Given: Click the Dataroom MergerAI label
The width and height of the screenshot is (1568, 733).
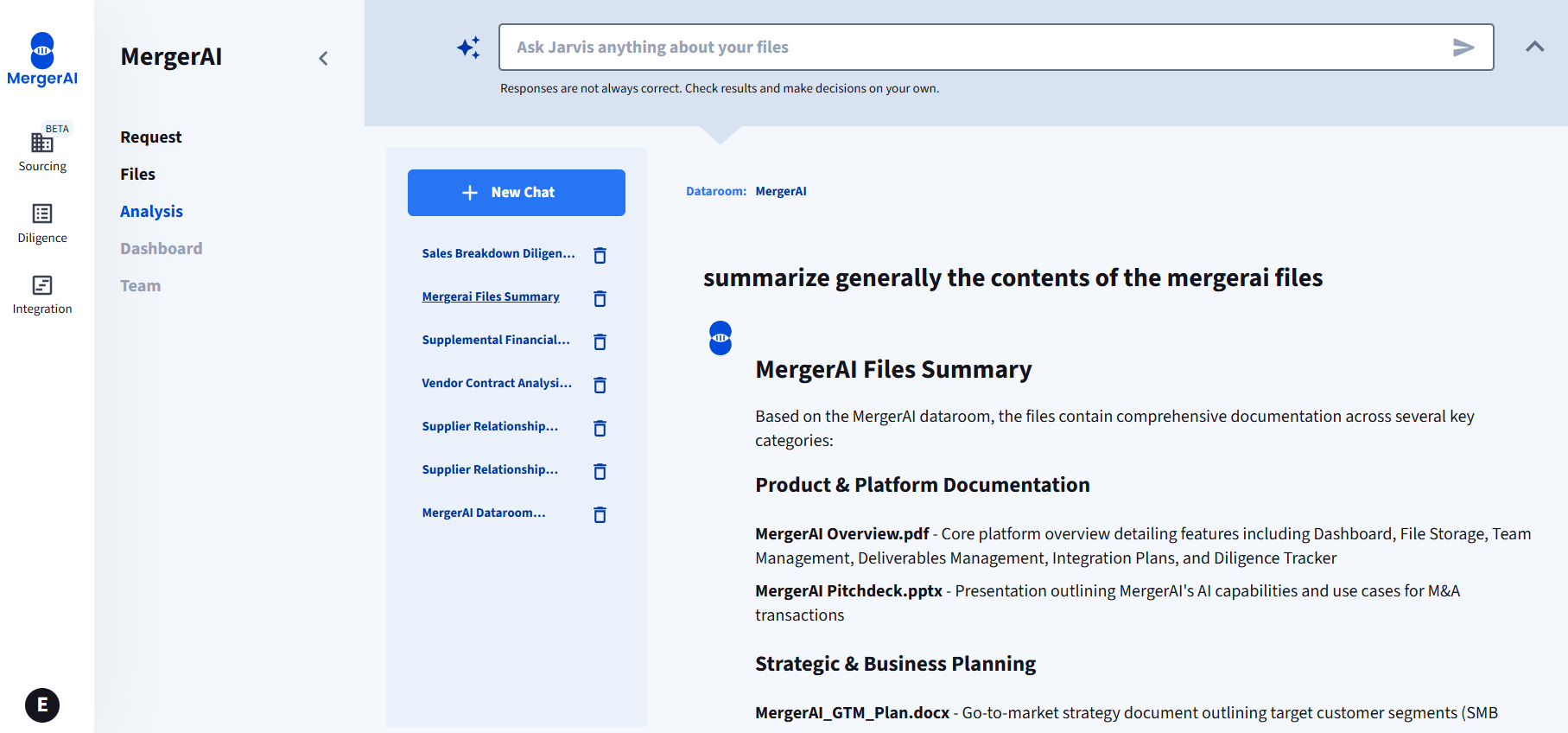Looking at the screenshot, I should pos(746,192).
